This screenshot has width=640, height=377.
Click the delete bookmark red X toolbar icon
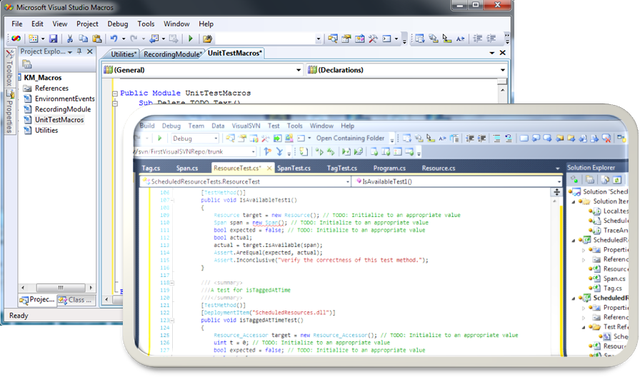tap(607, 138)
